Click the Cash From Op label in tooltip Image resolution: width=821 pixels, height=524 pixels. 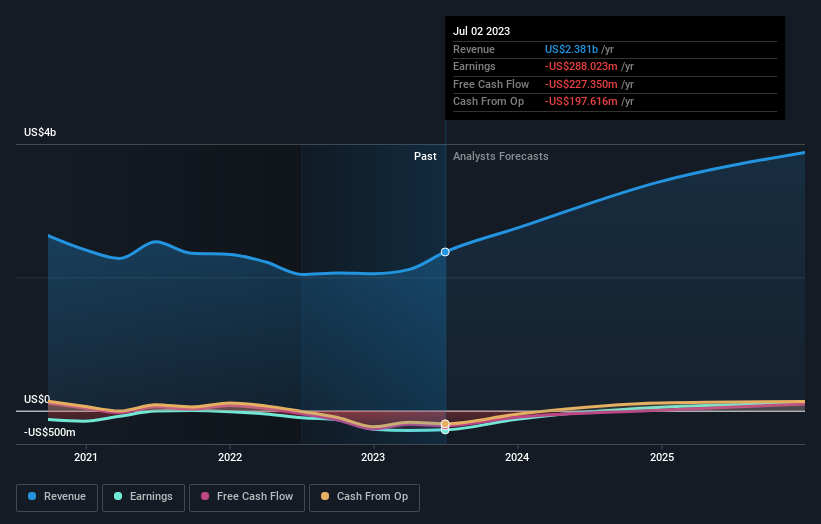(489, 102)
